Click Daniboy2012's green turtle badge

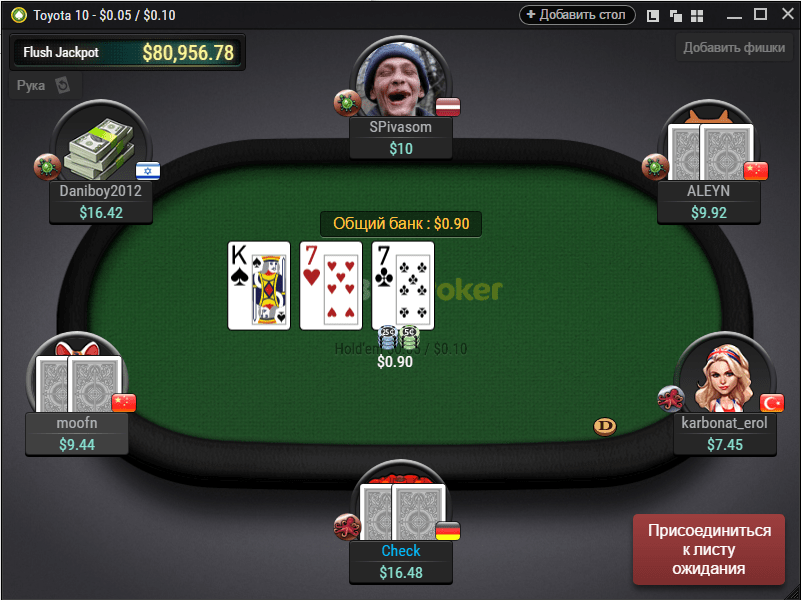pos(48,166)
